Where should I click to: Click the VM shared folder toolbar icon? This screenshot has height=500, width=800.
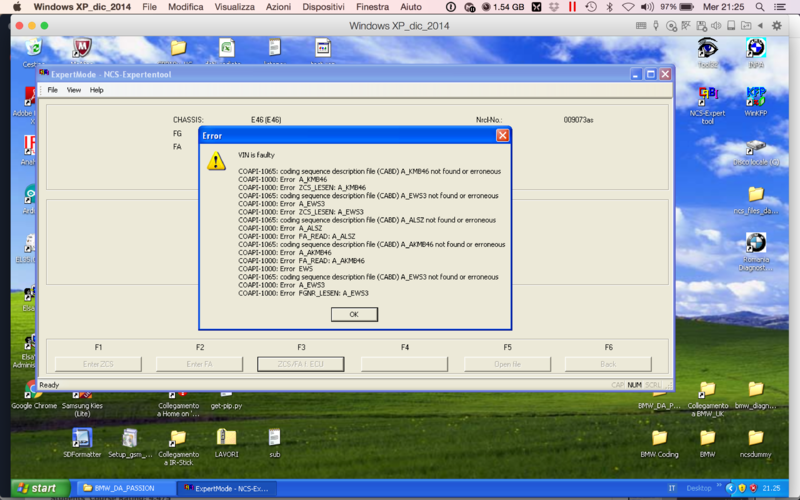tap(746, 26)
